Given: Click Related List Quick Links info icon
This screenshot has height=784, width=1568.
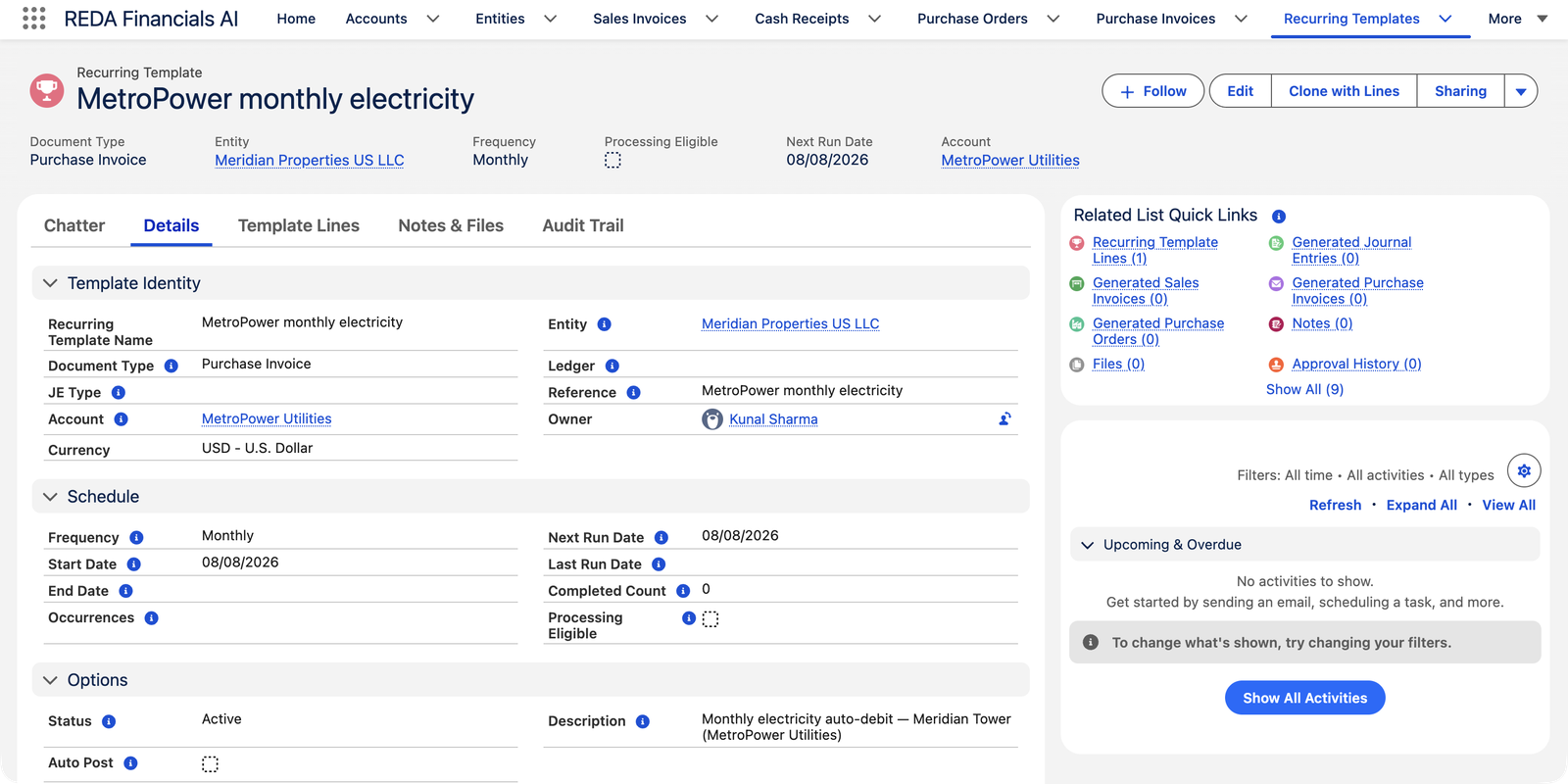Looking at the screenshot, I should pos(1279,217).
